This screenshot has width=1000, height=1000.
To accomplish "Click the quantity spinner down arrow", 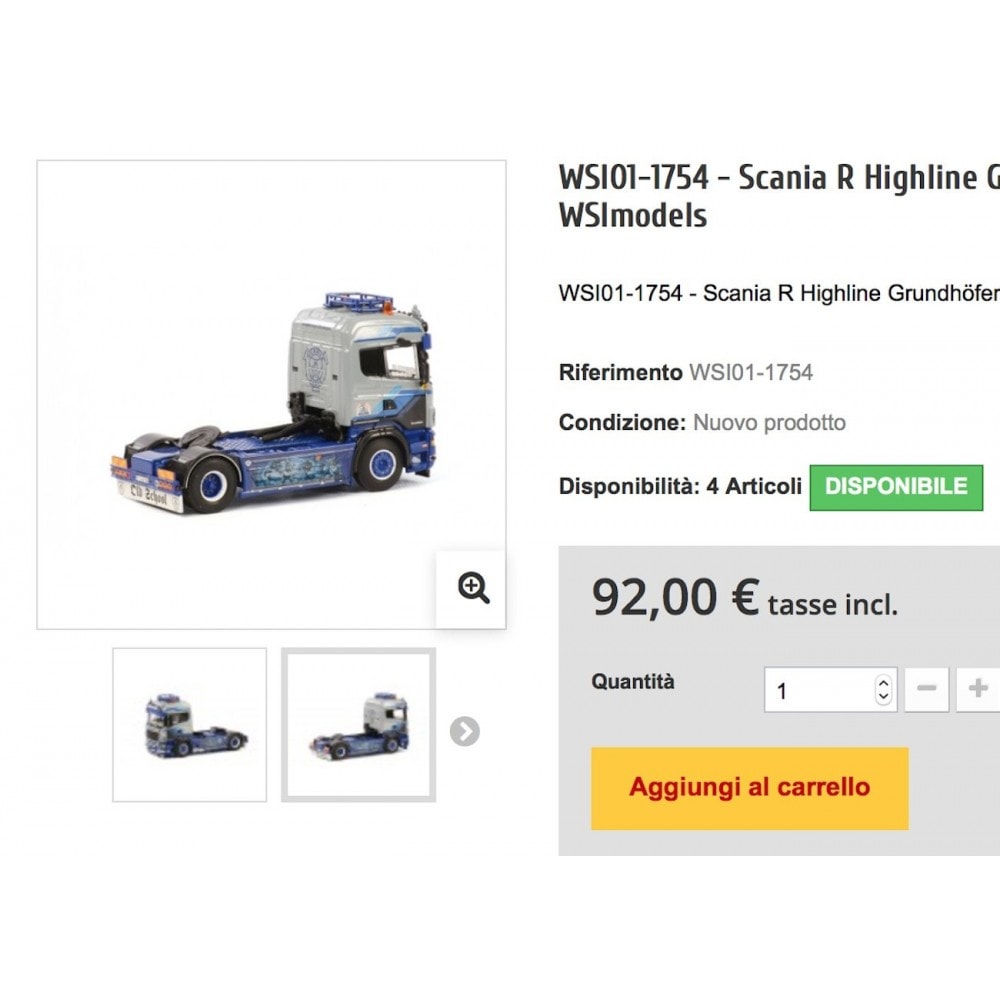I will click(x=883, y=696).
